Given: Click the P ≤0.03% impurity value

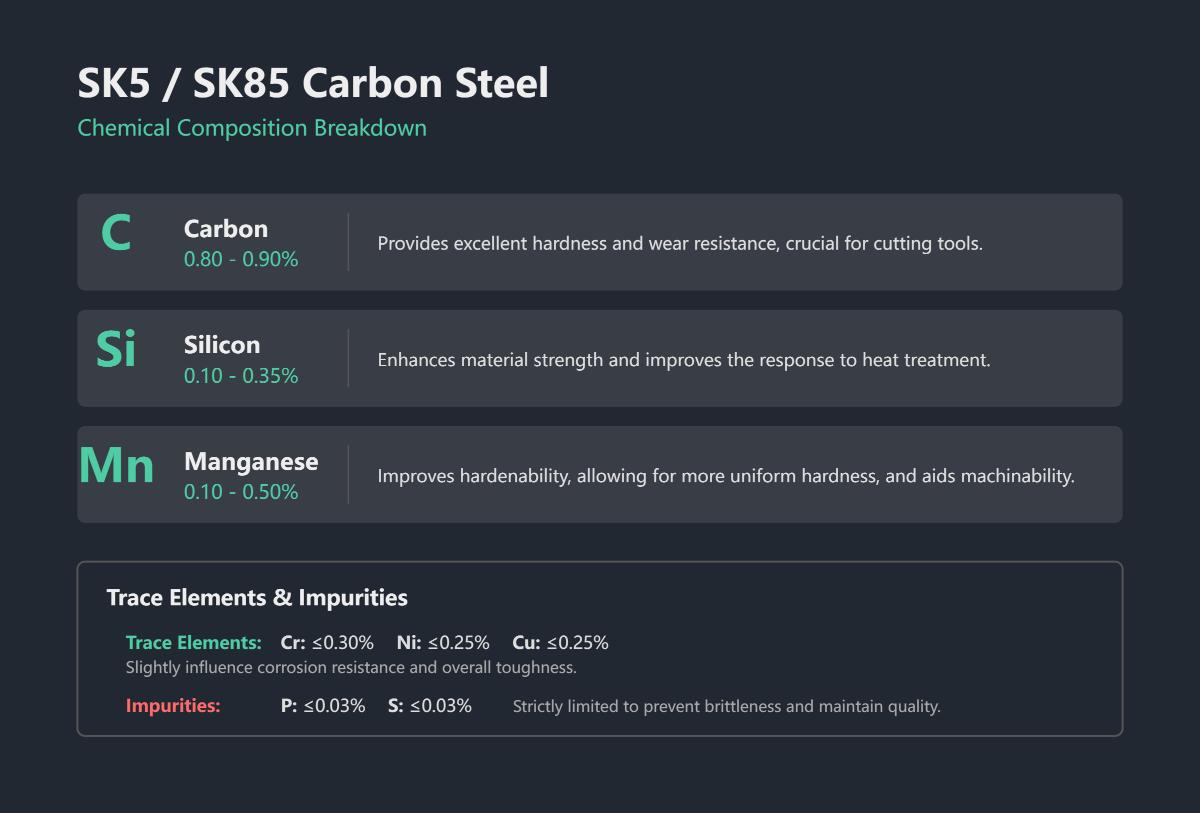Looking at the screenshot, I should [323, 706].
